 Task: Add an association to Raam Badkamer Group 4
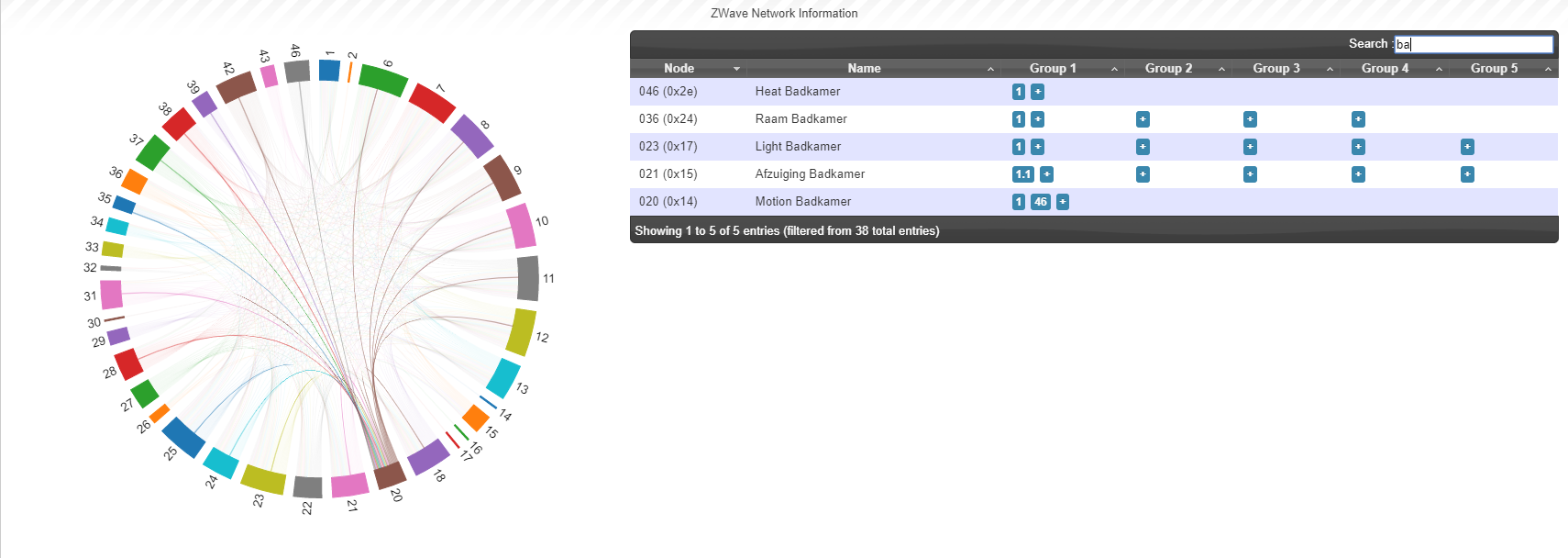tap(1358, 119)
